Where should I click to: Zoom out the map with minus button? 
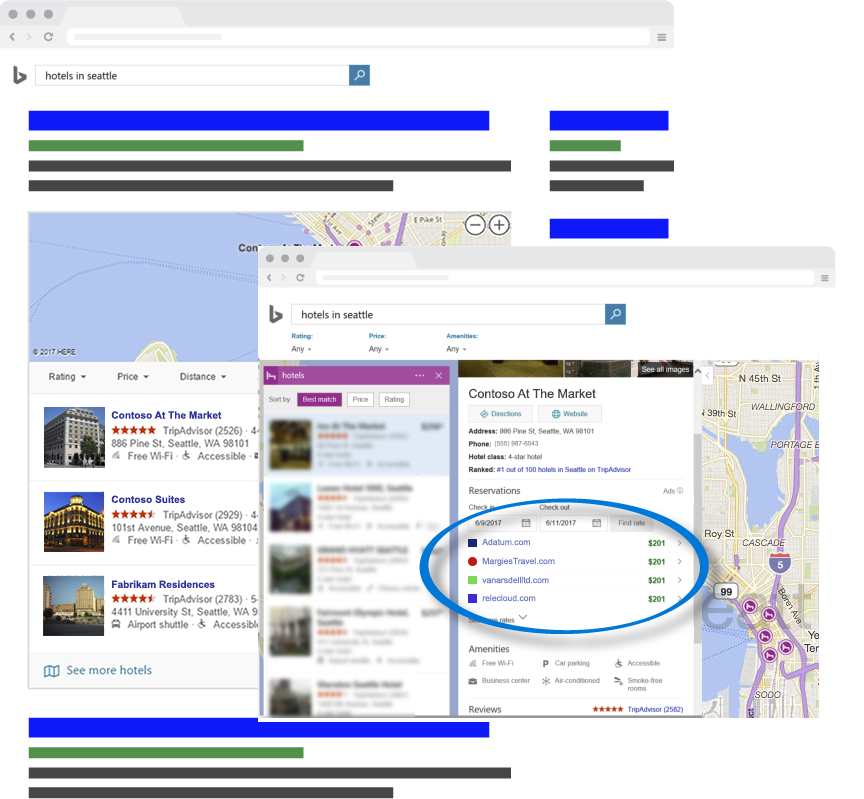tap(475, 225)
